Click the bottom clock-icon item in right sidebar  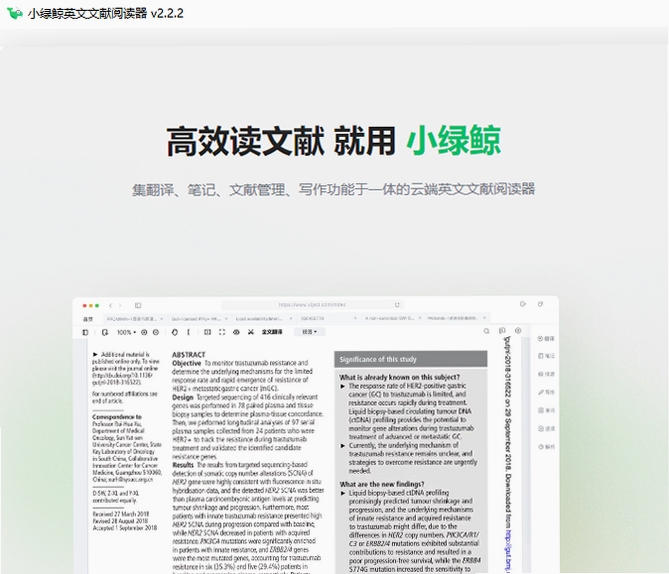pyautogui.click(x=546, y=446)
